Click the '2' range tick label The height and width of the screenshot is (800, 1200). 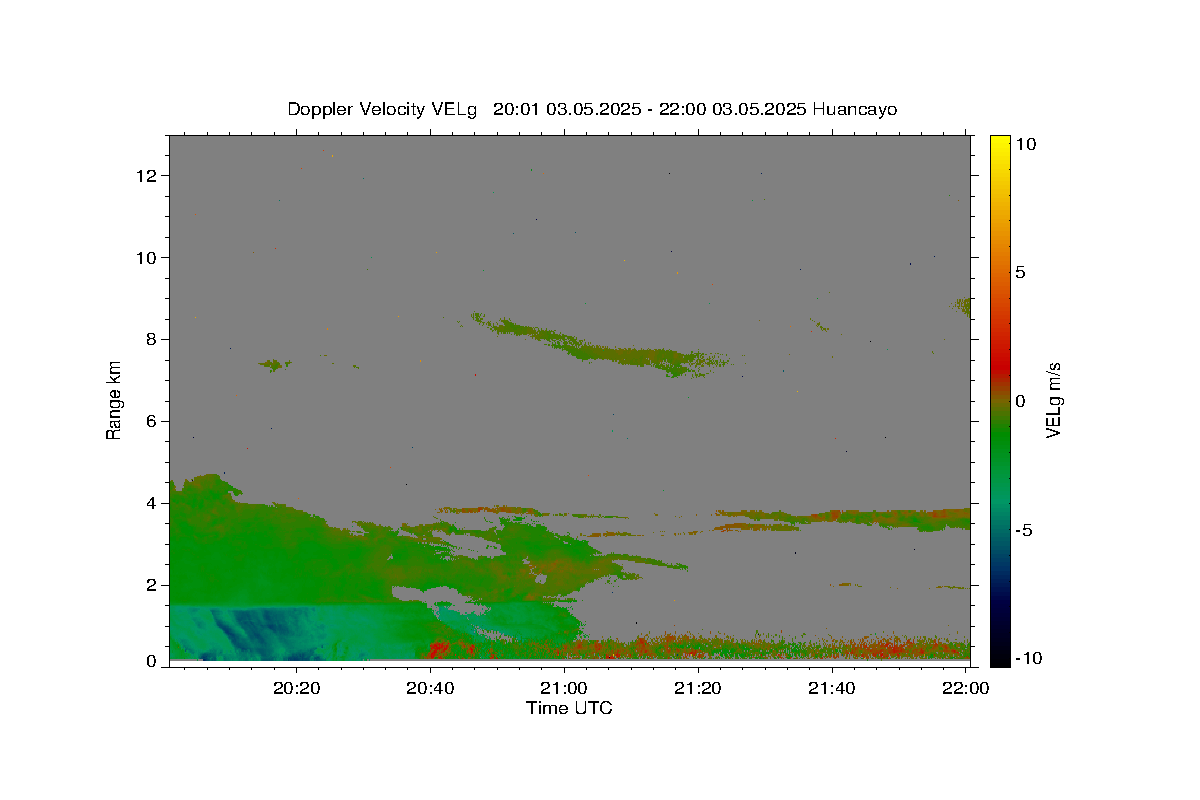153,586
